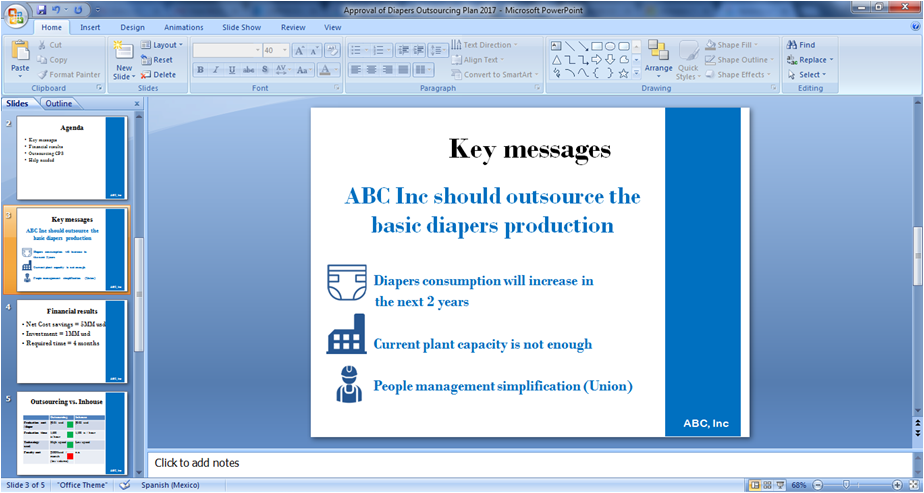Align text left
Image resolution: width=924 pixels, height=493 pixels.
pyautogui.click(x=355, y=70)
